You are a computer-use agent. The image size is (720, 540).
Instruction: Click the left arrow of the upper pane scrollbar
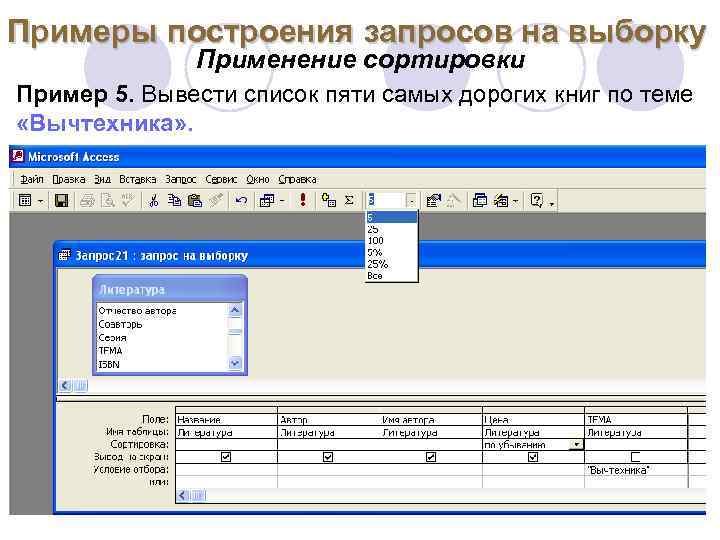66,386
